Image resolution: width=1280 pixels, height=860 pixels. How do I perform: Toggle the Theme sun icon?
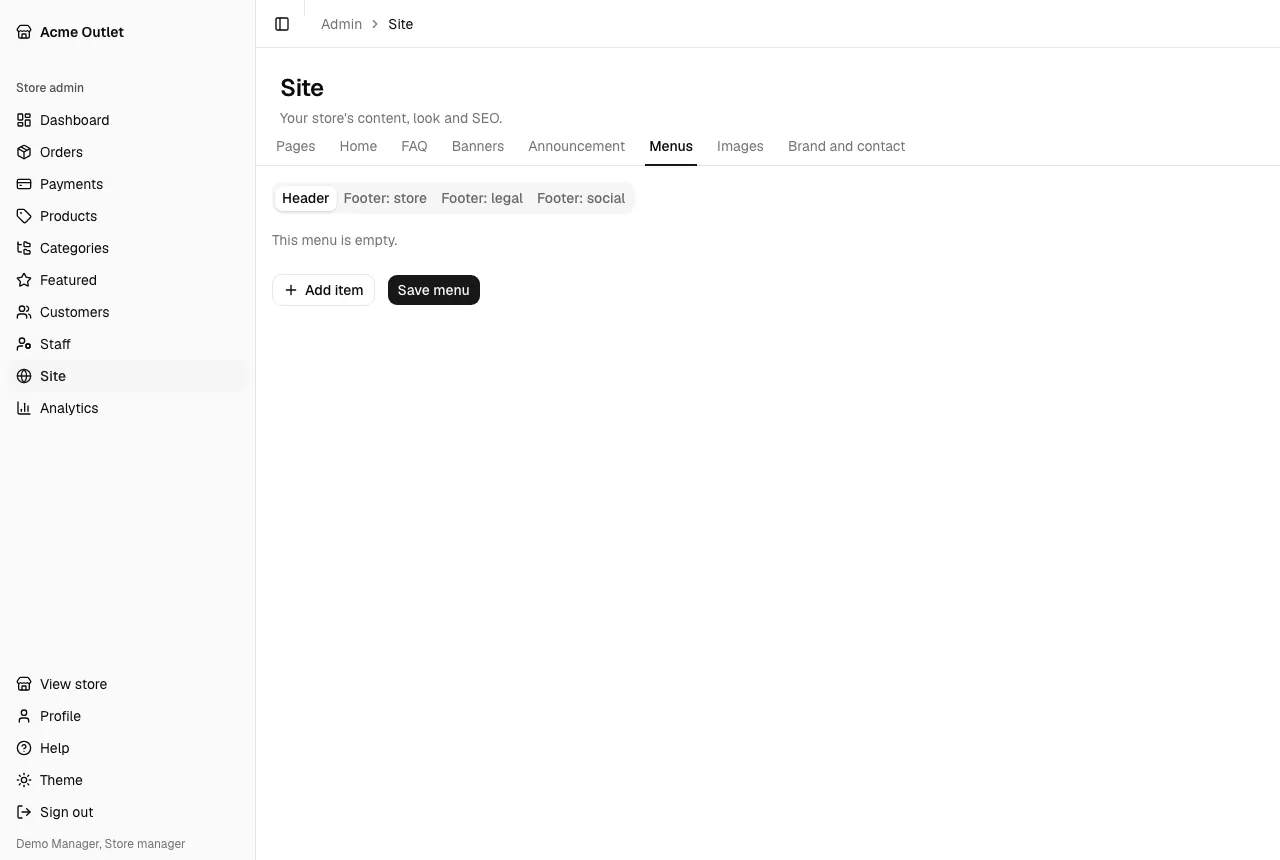[x=24, y=780]
